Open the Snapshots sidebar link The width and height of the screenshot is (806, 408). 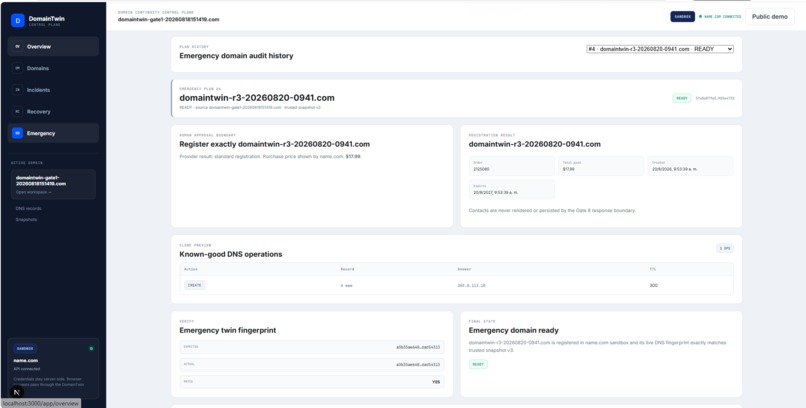click(26, 219)
